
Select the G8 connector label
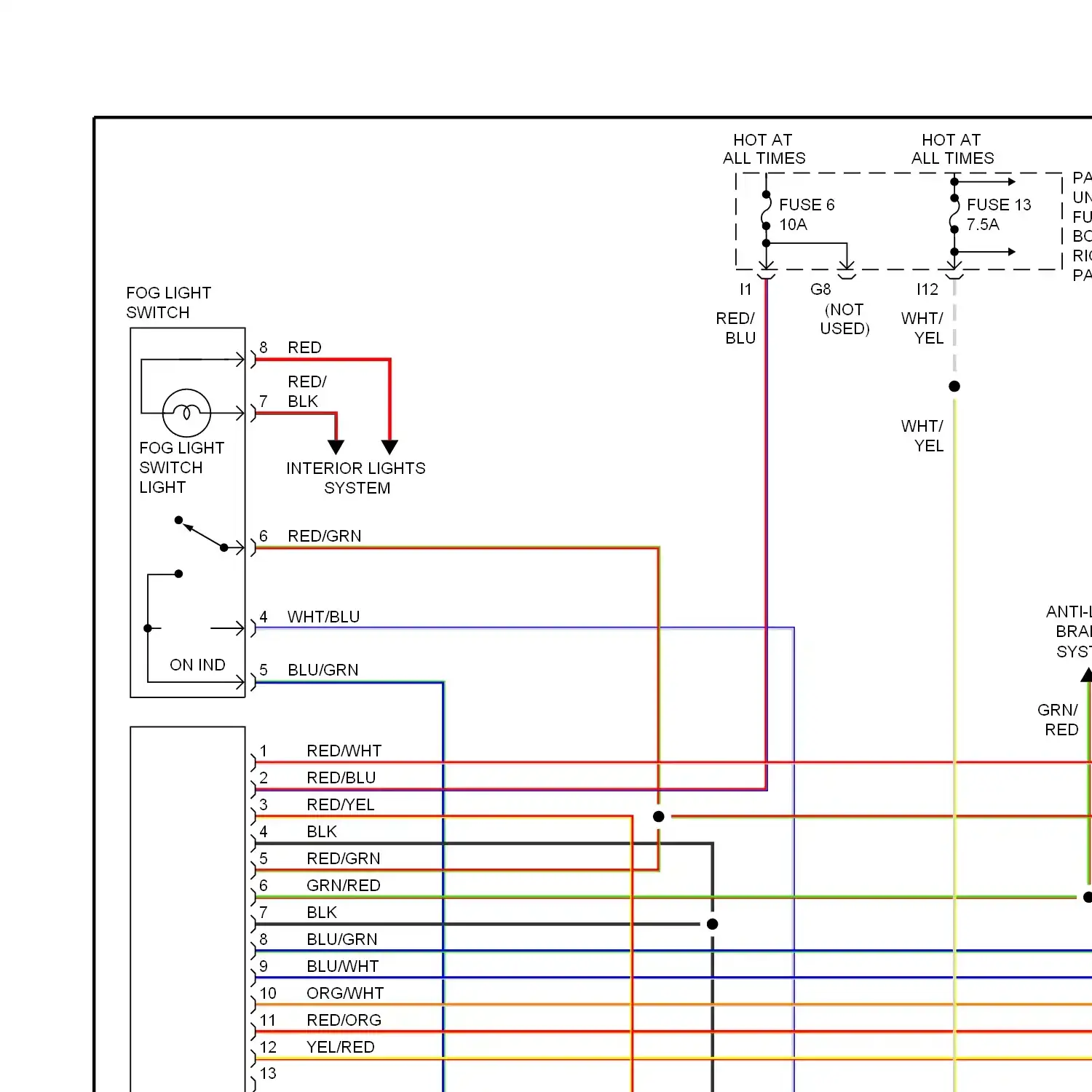click(x=820, y=289)
